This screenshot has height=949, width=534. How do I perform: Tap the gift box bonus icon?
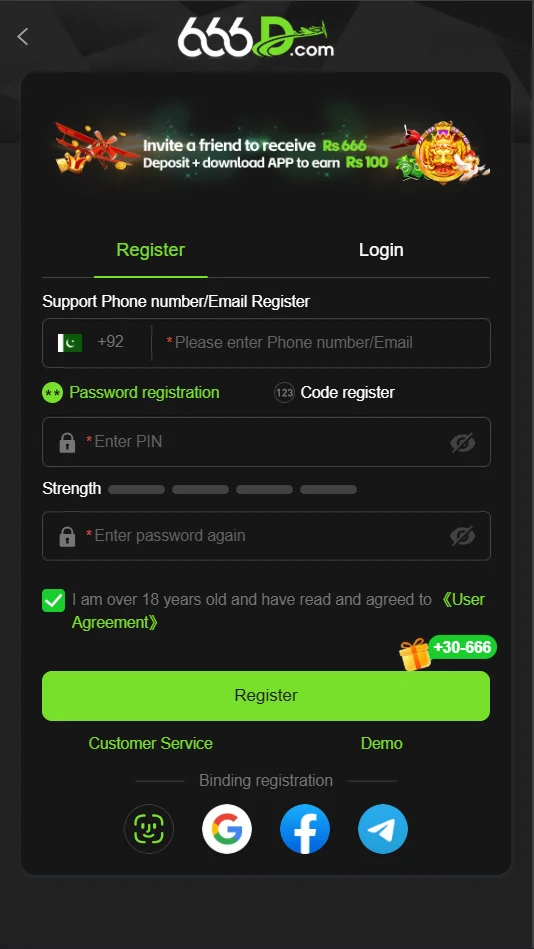pyautogui.click(x=415, y=654)
